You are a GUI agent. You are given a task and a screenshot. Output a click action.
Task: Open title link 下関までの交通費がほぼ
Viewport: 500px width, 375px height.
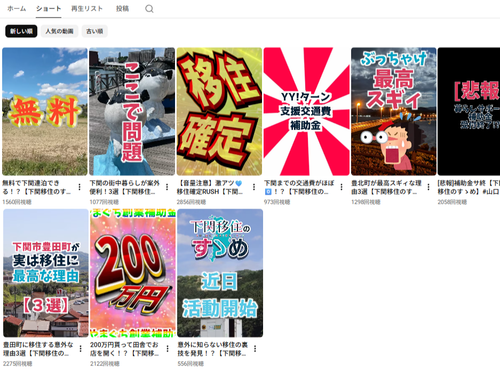click(x=299, y=187)
